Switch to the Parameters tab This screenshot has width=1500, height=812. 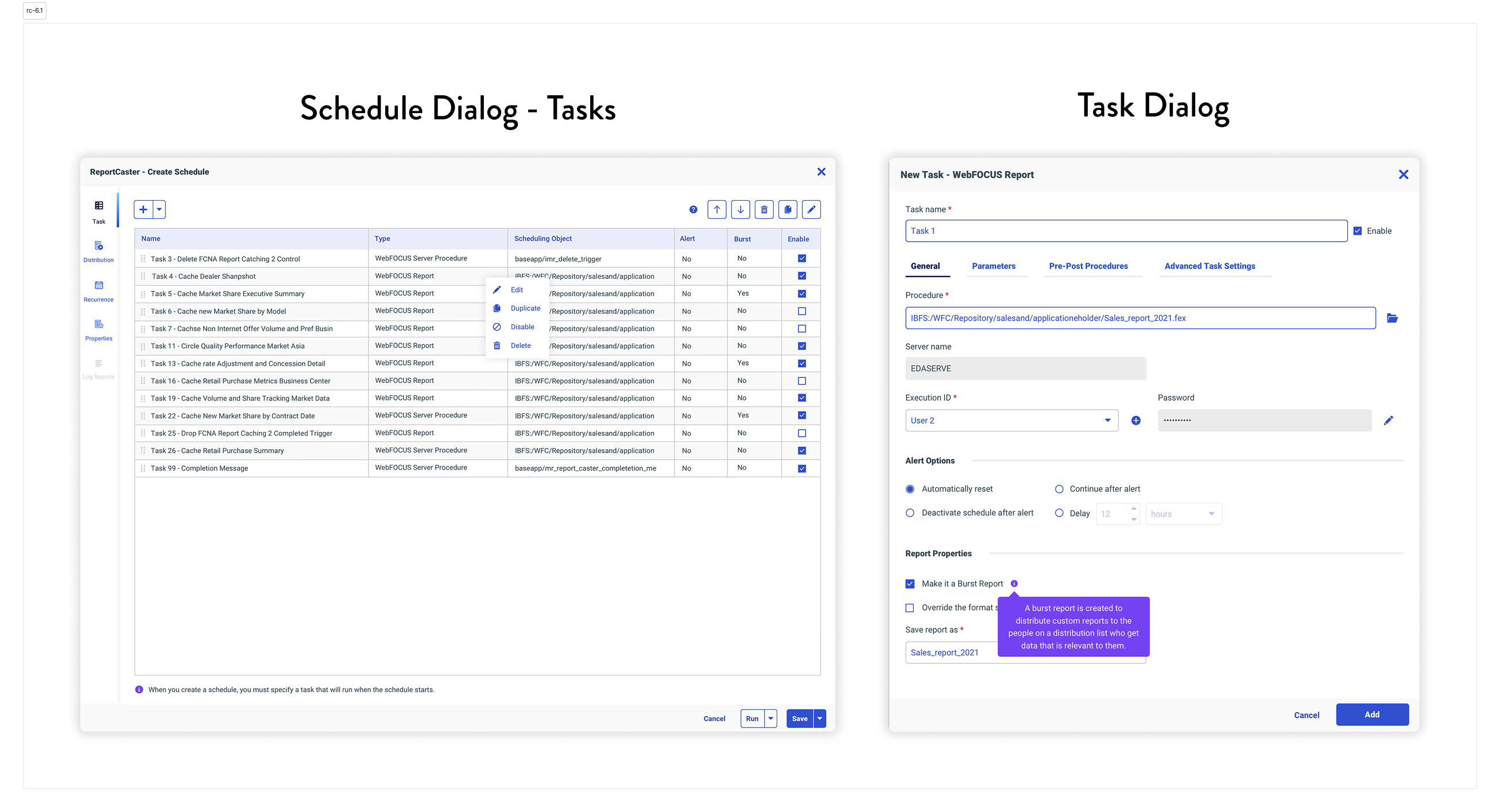point(994,266)
